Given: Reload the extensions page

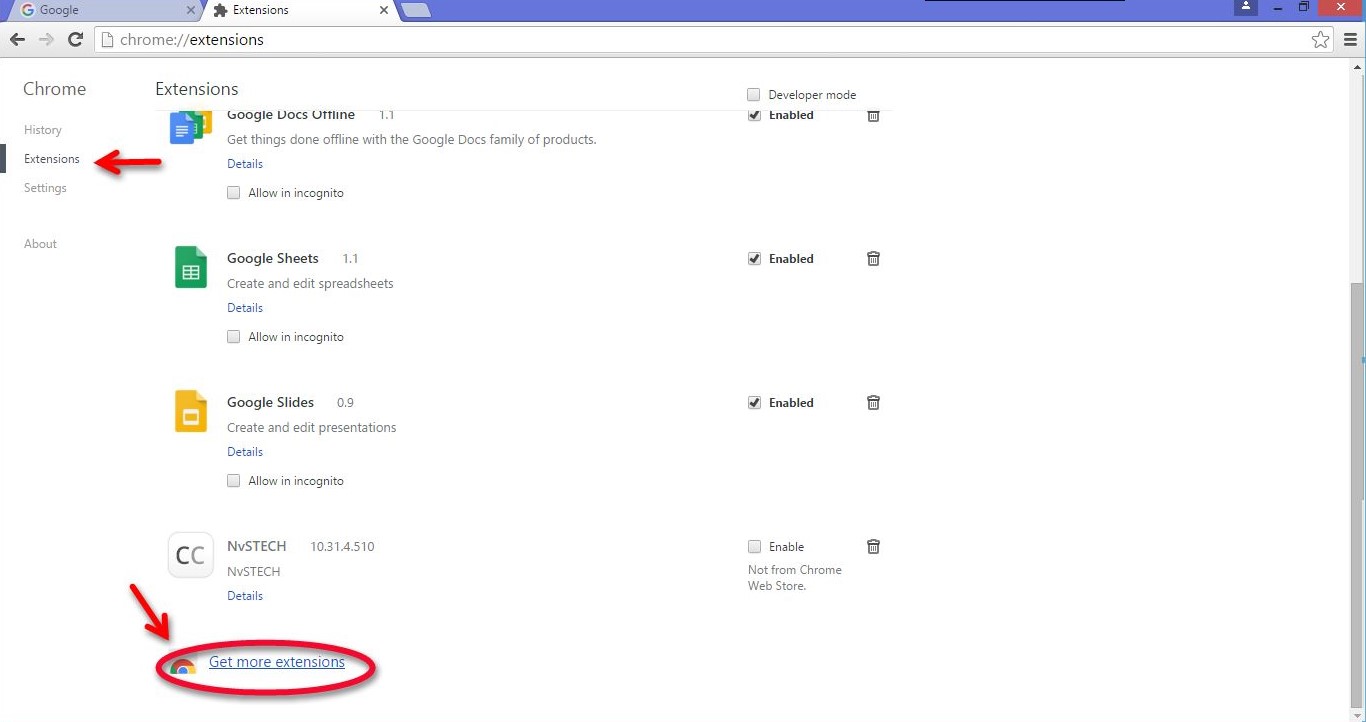Looking at the screenshot, I should [x=75, y=40].
